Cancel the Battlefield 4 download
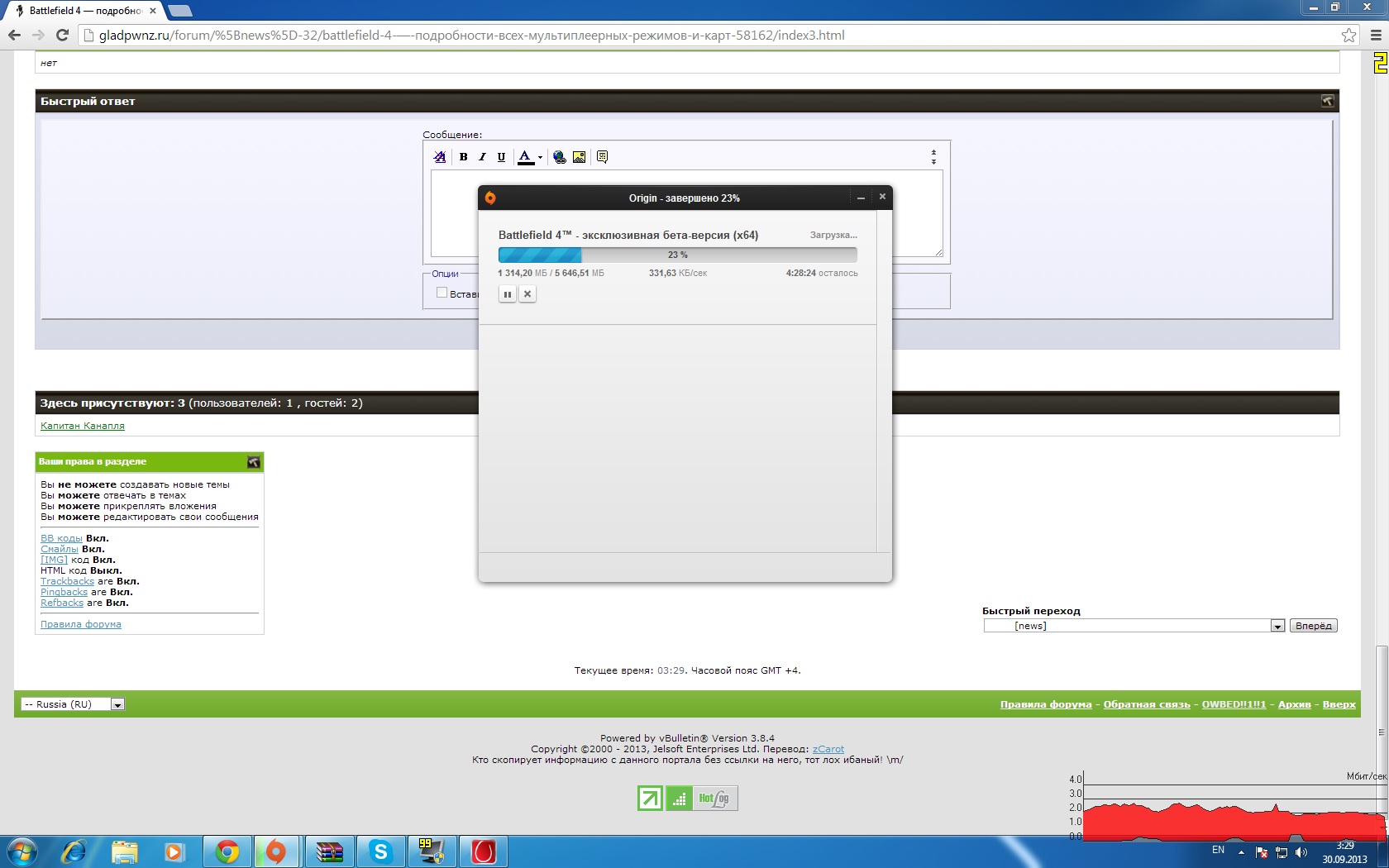 coord(527,294)
